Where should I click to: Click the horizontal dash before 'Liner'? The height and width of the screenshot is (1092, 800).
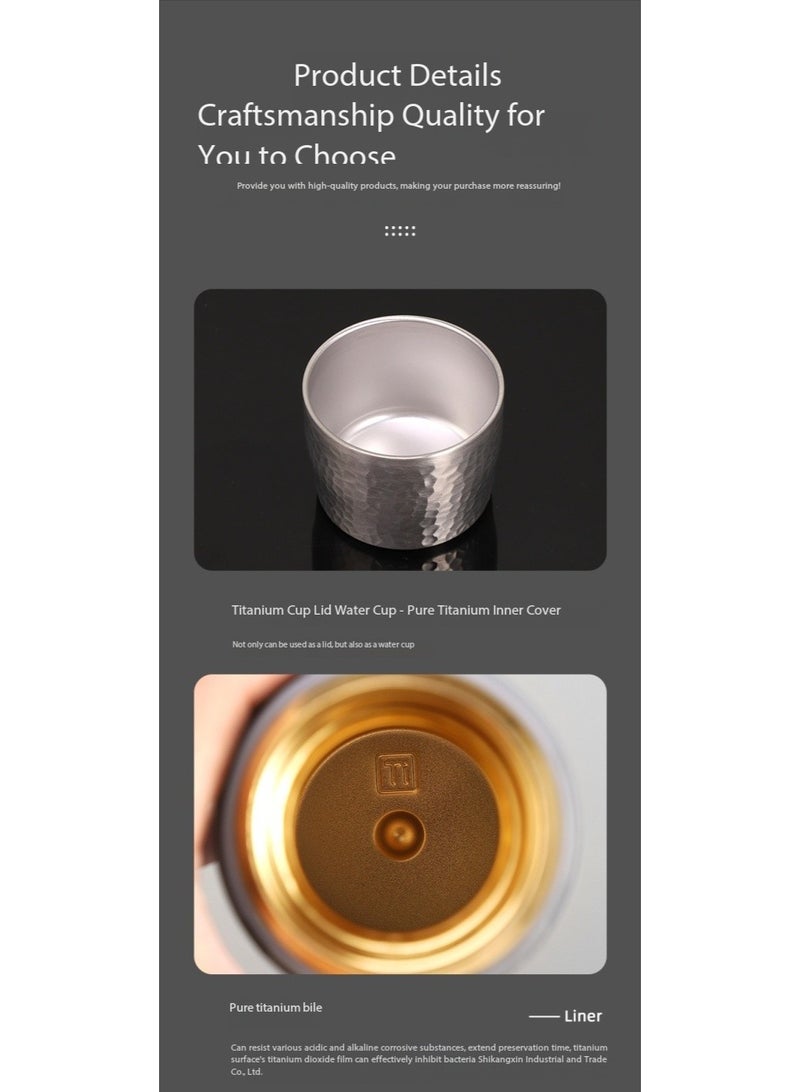pos(544,1017)
